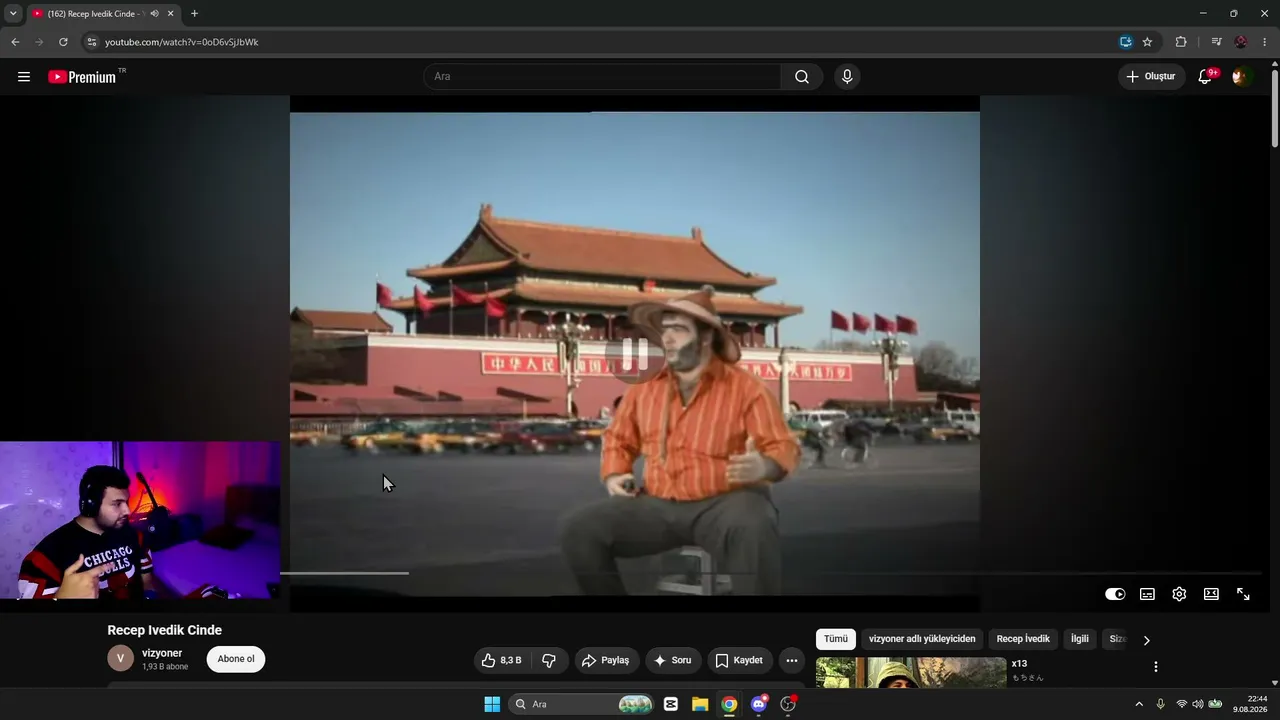Focus the YouTube Ara search field
The width and height of the screenshot is (1280, 720).
pyautogui.click(x=603, y=77)
